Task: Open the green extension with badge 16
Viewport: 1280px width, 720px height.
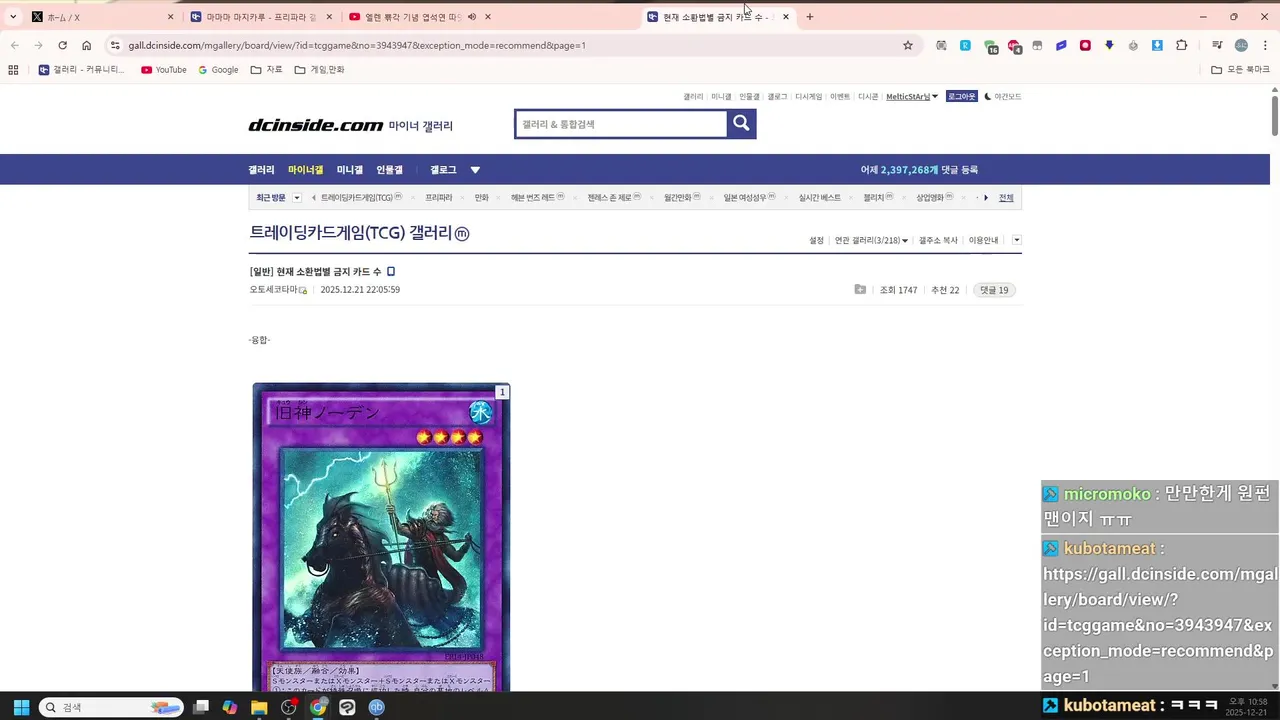Action: click(990, 46)
